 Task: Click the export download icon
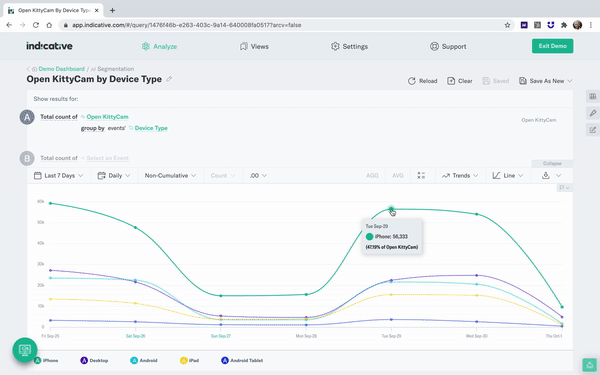tap(546, 175)
